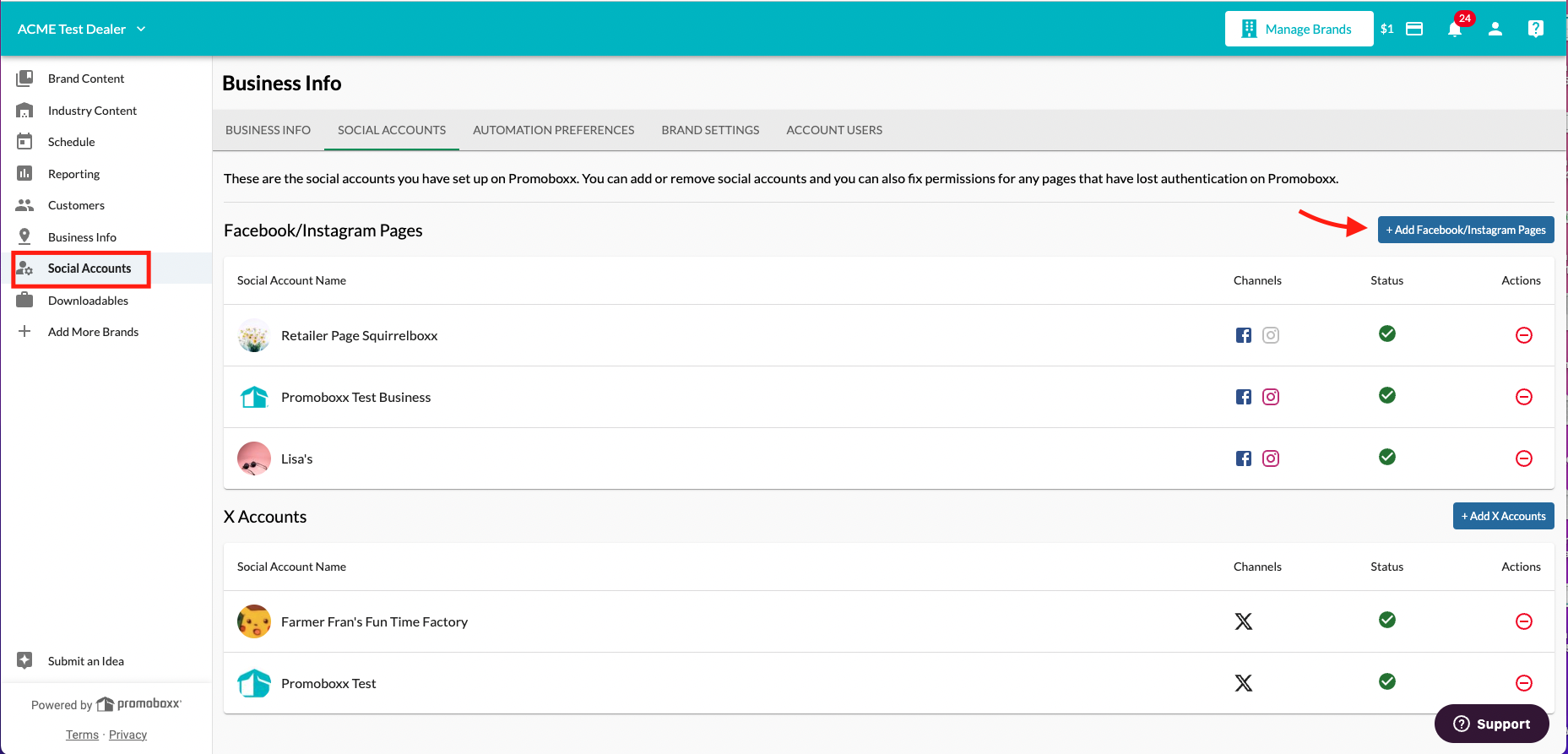1568x754 pixels.
Task: Click status checkmark for Retailer Page Squirrelboxx
Action: point(1387,334)
